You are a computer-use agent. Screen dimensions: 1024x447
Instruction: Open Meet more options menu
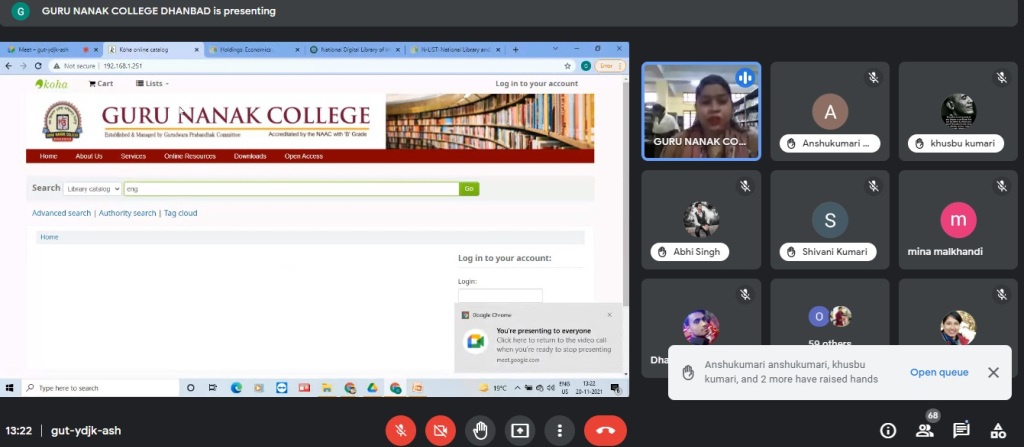(x=560, y=431)
